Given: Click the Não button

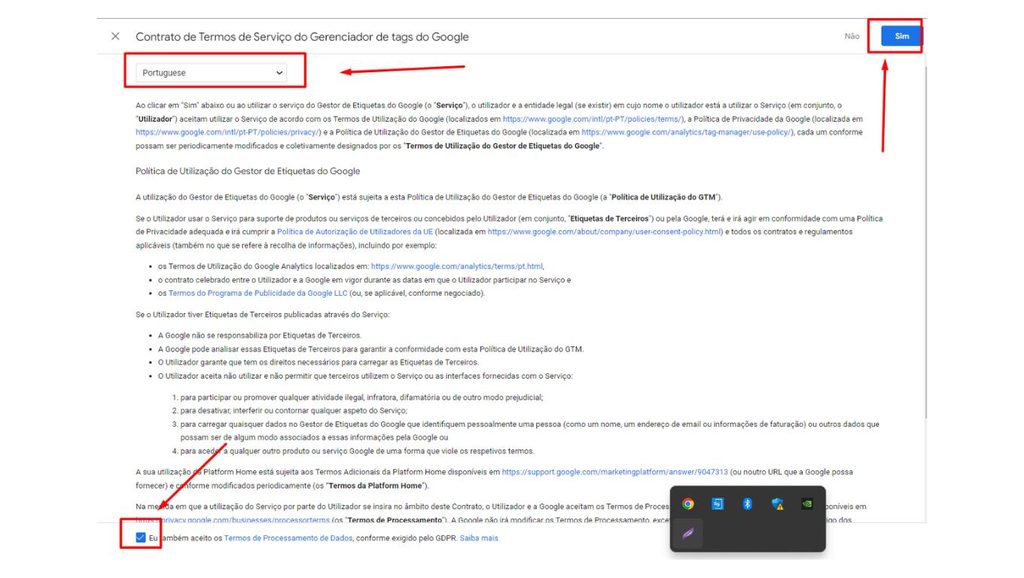Looking at the screenshot, I should click(852, 37).
